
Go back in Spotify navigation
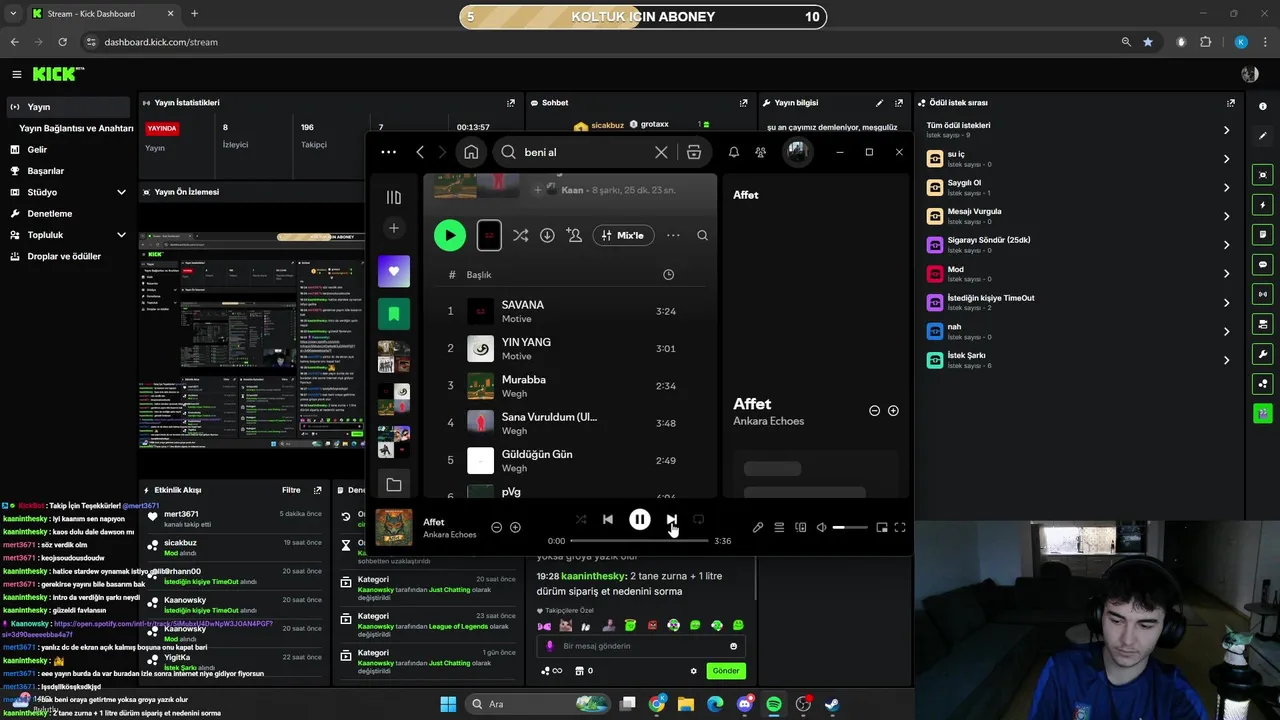coord(420,152)
